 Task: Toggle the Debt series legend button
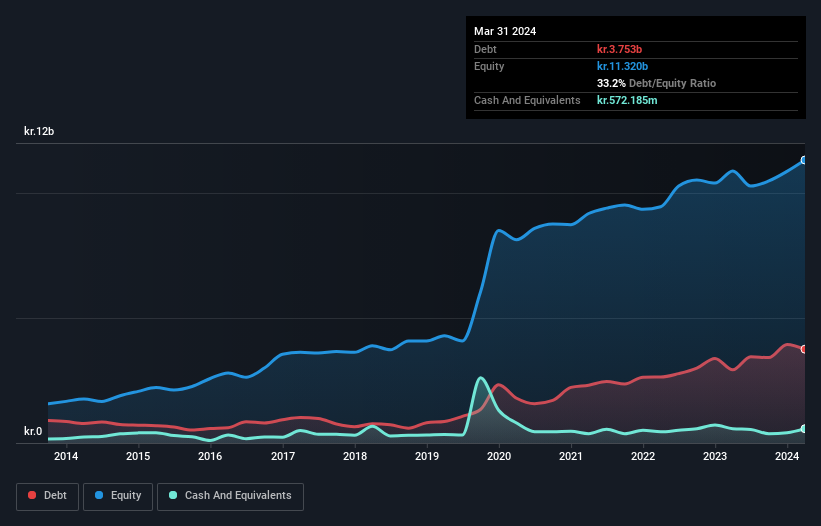[47, 496]
